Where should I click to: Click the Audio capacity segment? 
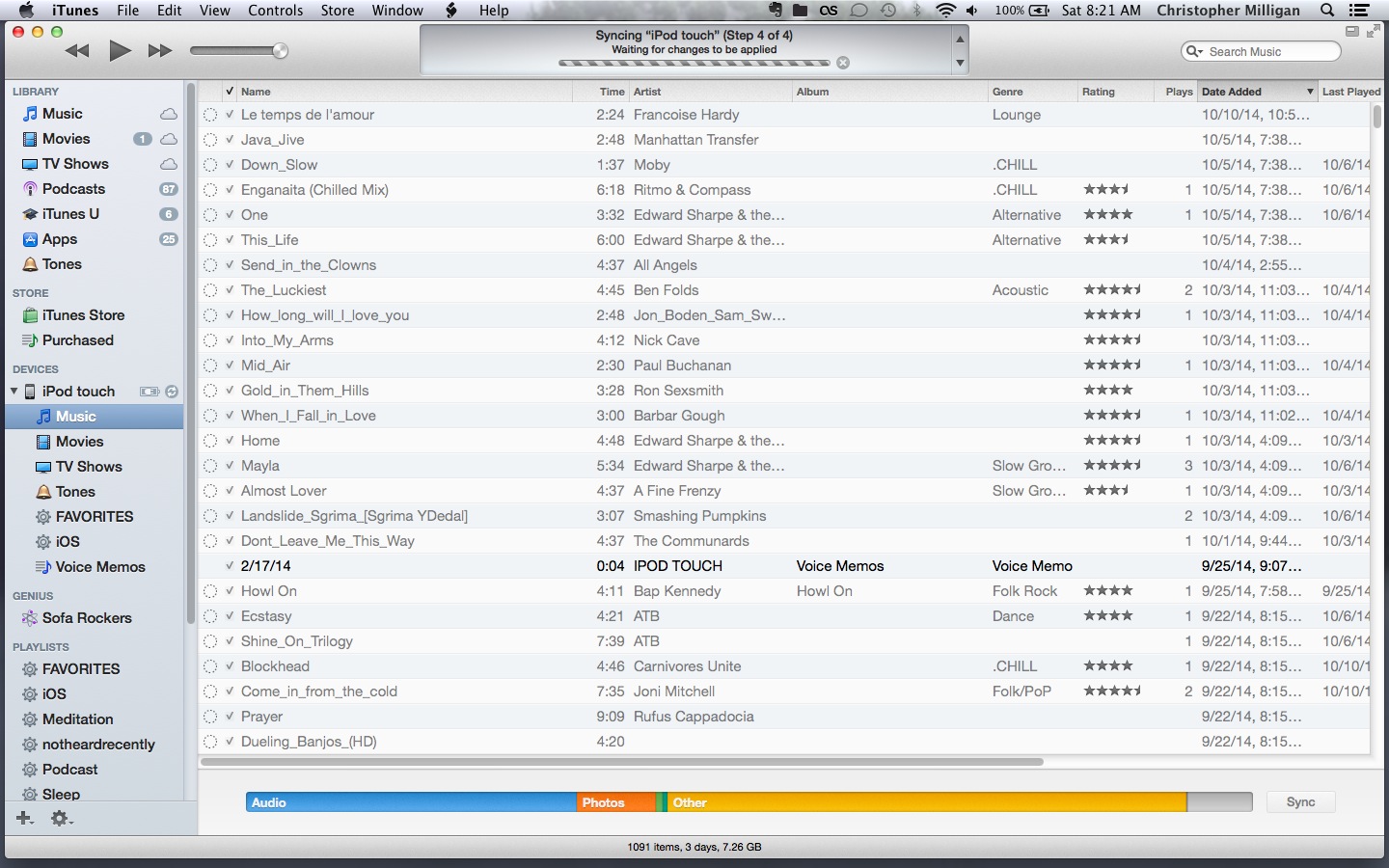(411, 802)
